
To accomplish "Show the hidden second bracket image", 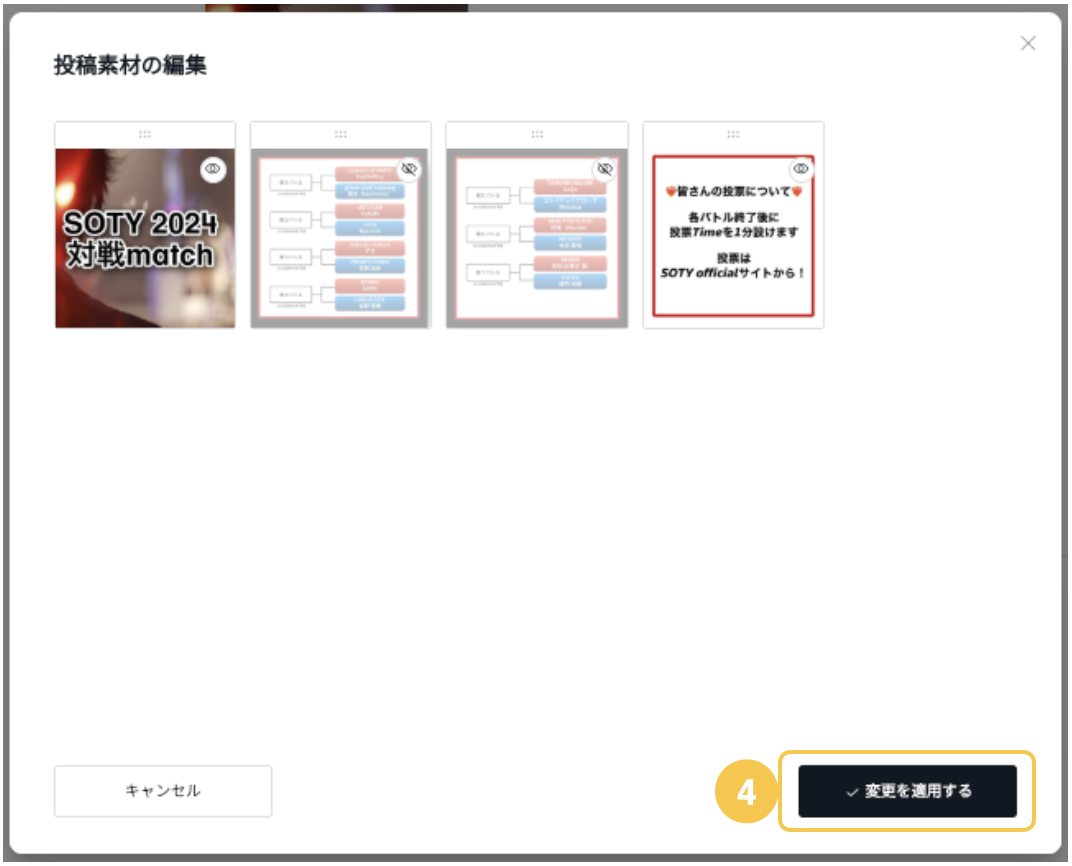I will point(409,169).
